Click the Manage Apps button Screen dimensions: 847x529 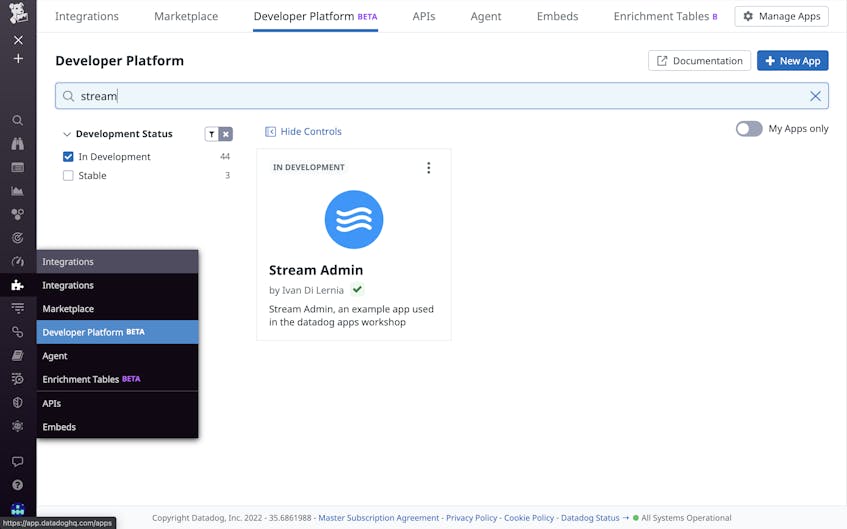tap(782, 16)
